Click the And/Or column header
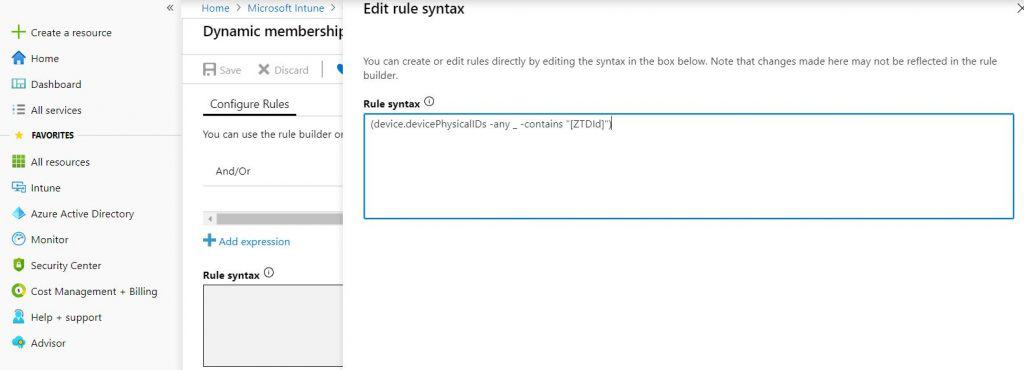The image size is (1024, 370). pos(233,171)
